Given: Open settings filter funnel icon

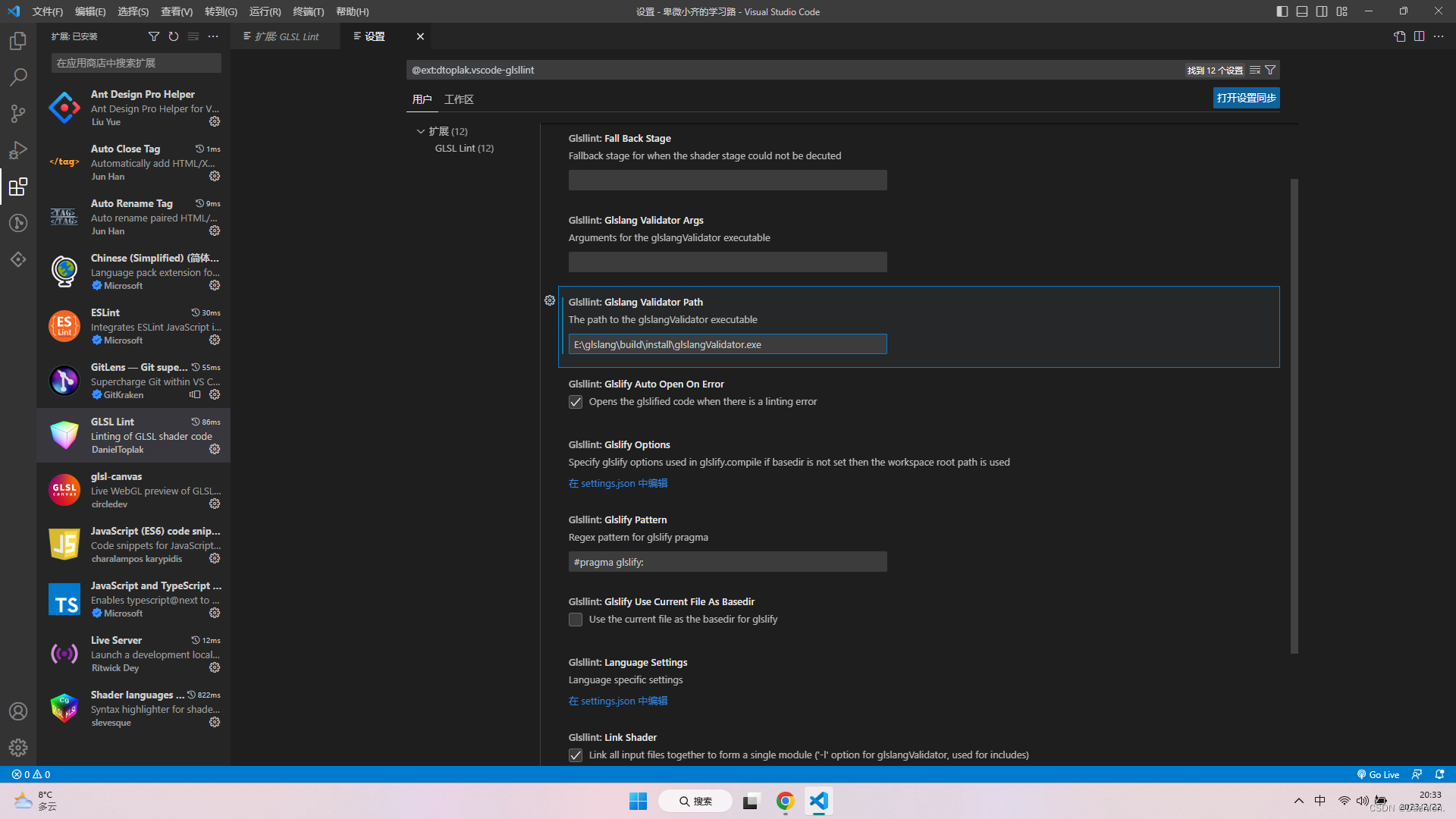Looking at the screenshot, I should [1270, 70].
